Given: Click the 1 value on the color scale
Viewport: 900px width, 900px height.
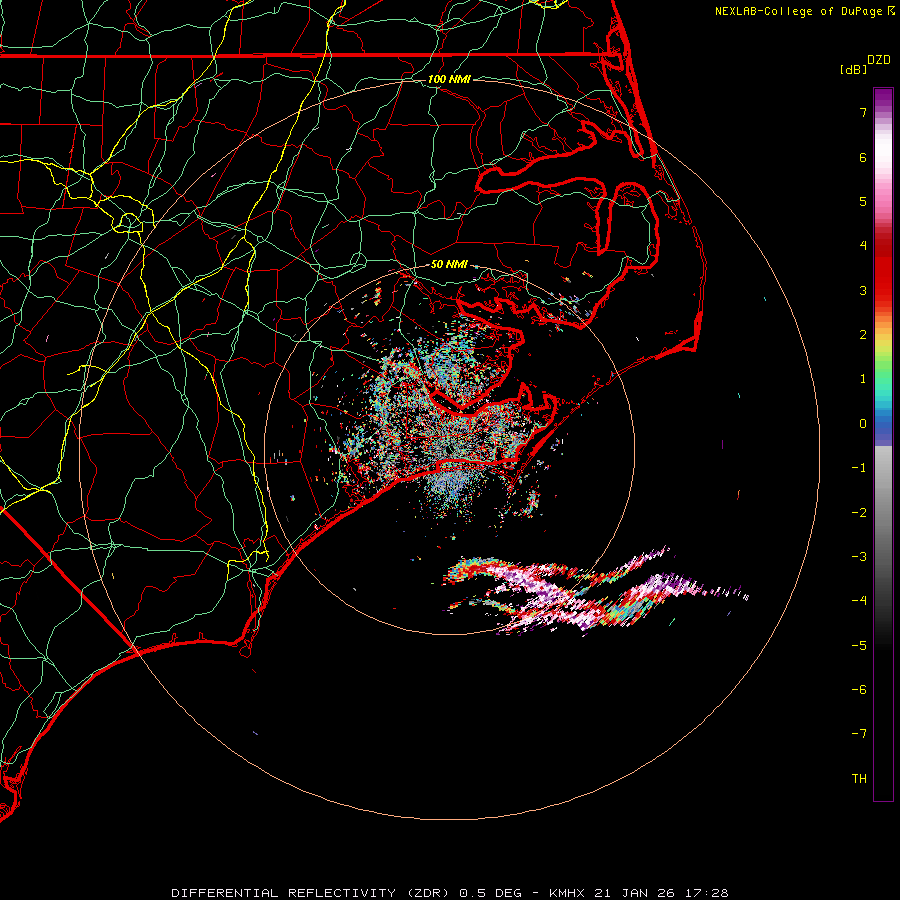Looking at the screenshot, I should [x=863, y=379].
